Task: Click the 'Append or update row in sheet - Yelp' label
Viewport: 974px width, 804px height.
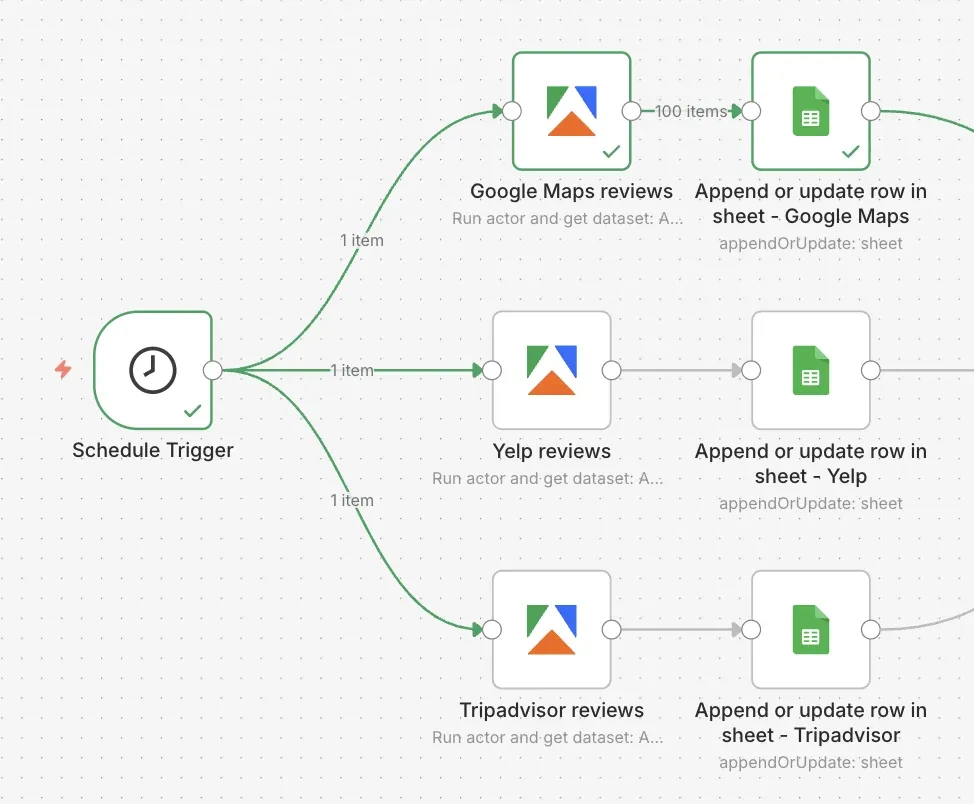Action: coord(811,464)
